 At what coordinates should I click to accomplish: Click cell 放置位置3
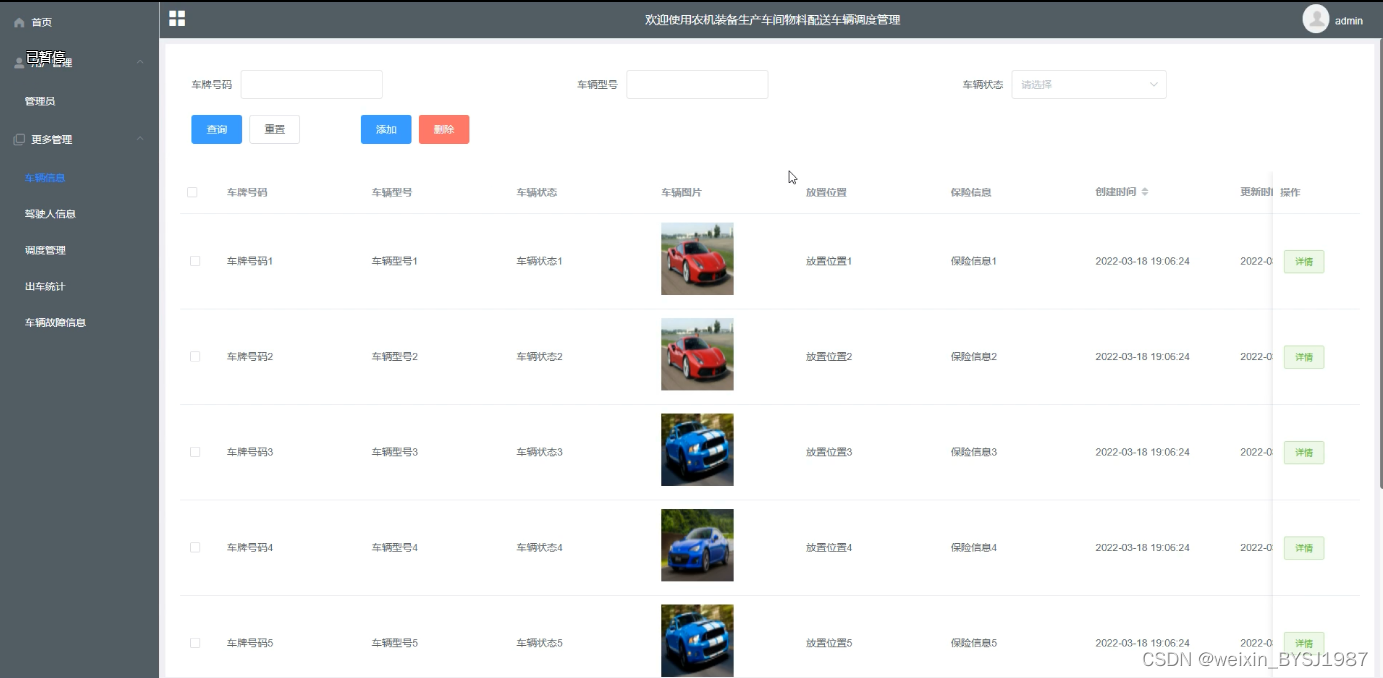[x=829, y=452]
